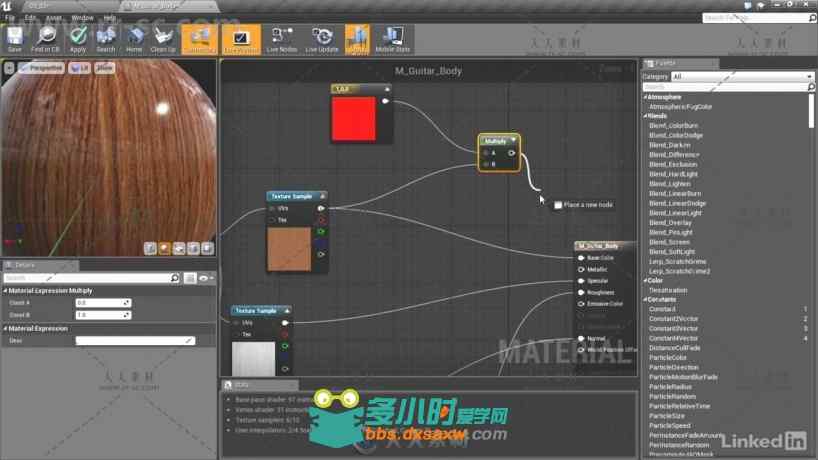Switch to the Stats tab
818x460 pixels.
260,385
